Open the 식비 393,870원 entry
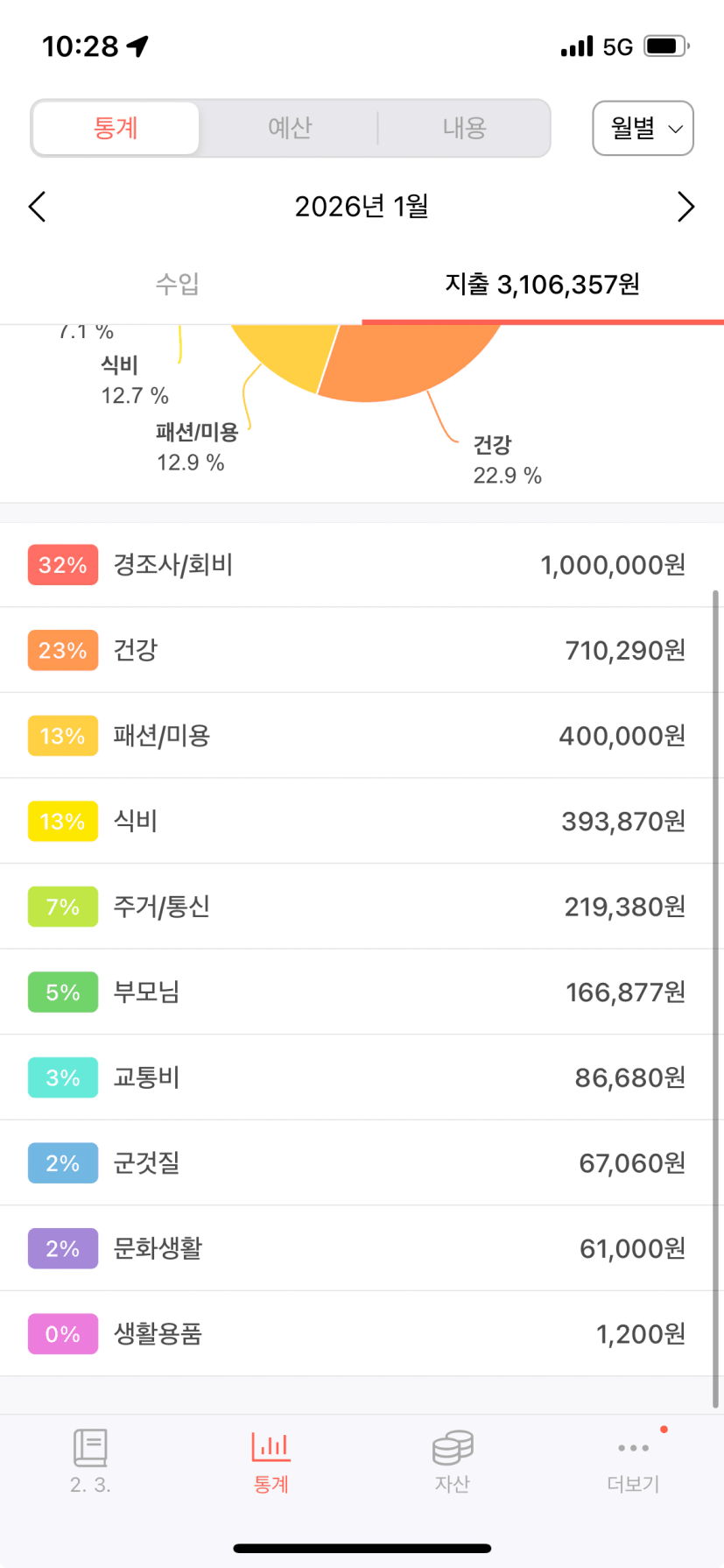The width and height of the screenshot is (724, 1568). pos(362,821)
